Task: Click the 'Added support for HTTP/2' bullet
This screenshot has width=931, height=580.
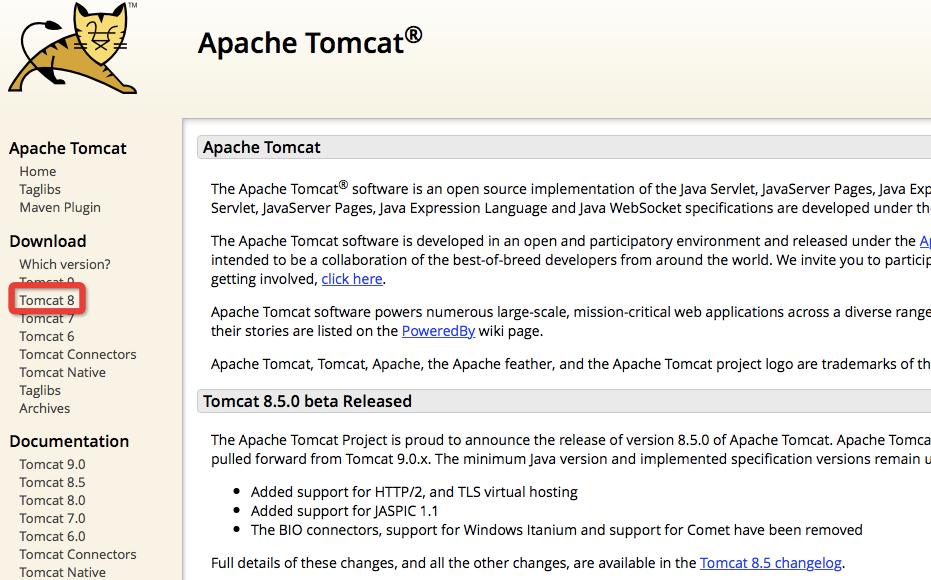Action: click(414, 492)
